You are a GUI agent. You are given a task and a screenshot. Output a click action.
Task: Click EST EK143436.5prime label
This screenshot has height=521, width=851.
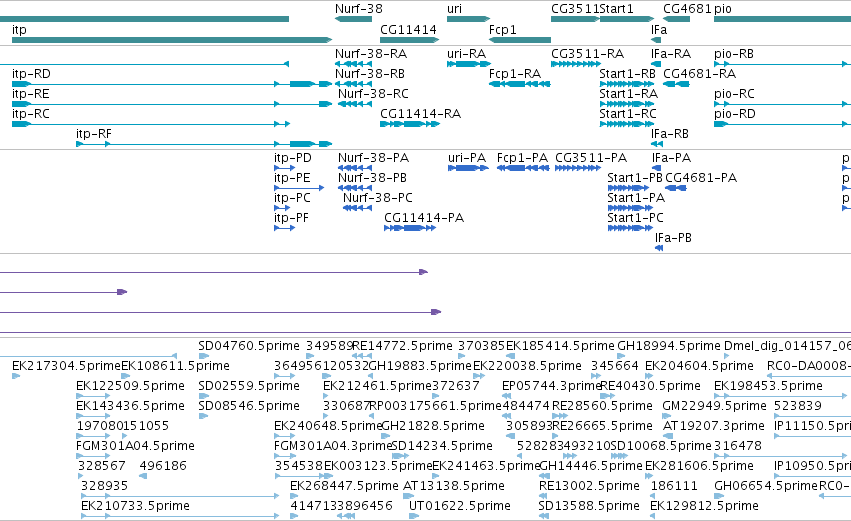(x=130, y=406)
